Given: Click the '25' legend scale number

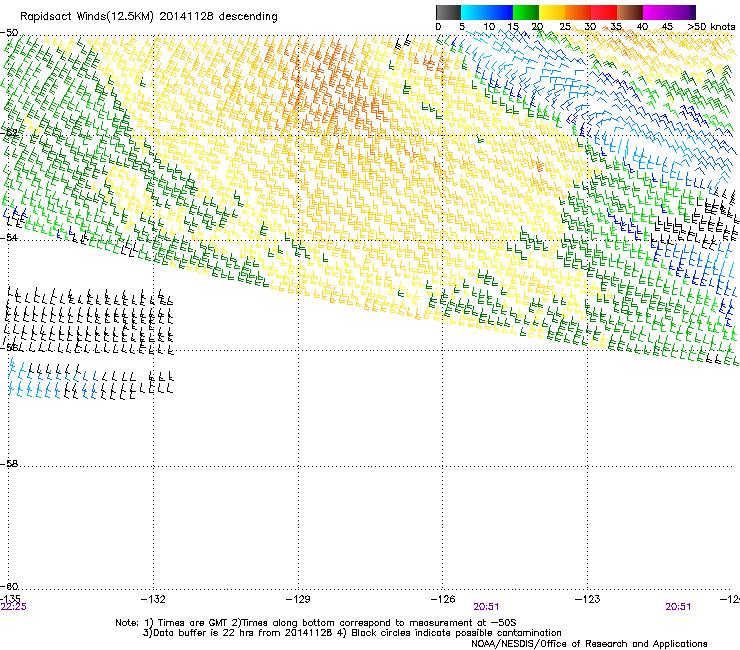Looking at the screenshot, I should pyautogui.click(x=565, y=27).
